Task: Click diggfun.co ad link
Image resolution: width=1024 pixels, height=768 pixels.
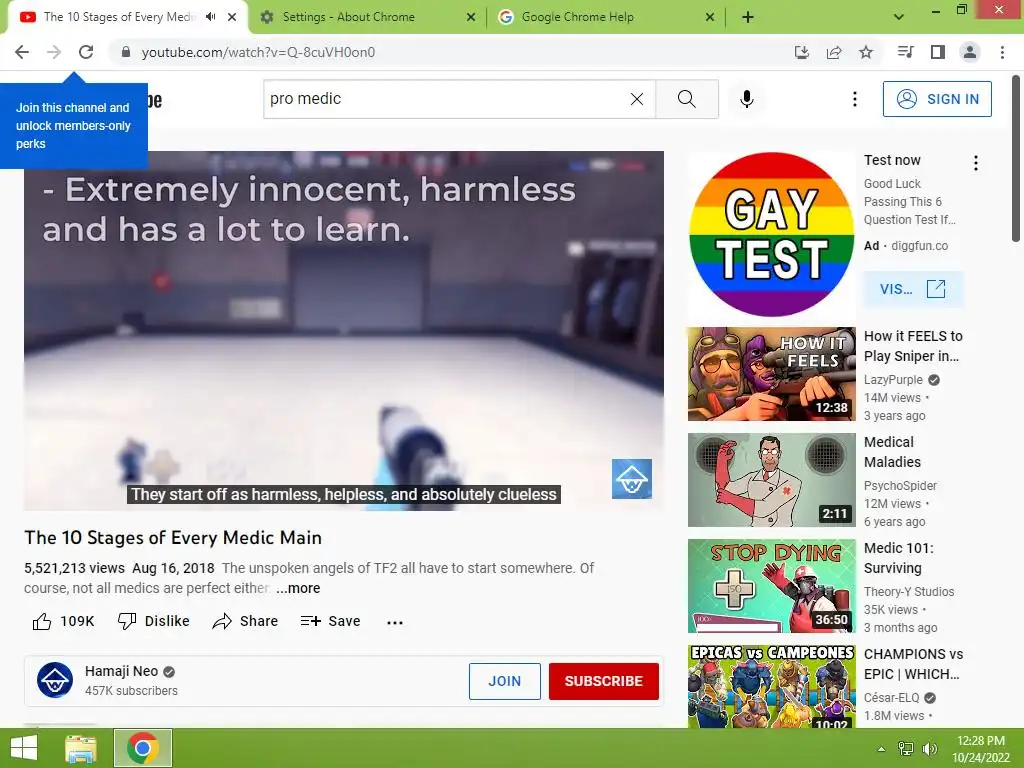Action: [919, 246]
